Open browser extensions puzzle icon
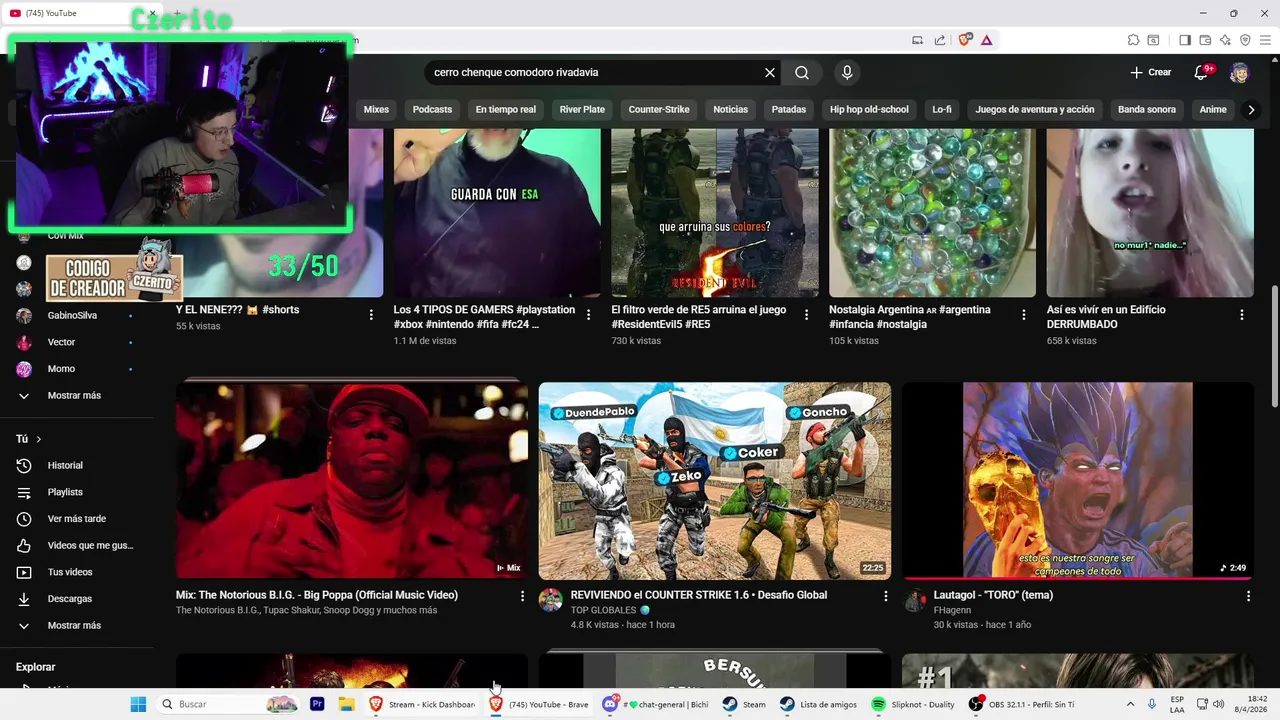 pos(1133,40)
